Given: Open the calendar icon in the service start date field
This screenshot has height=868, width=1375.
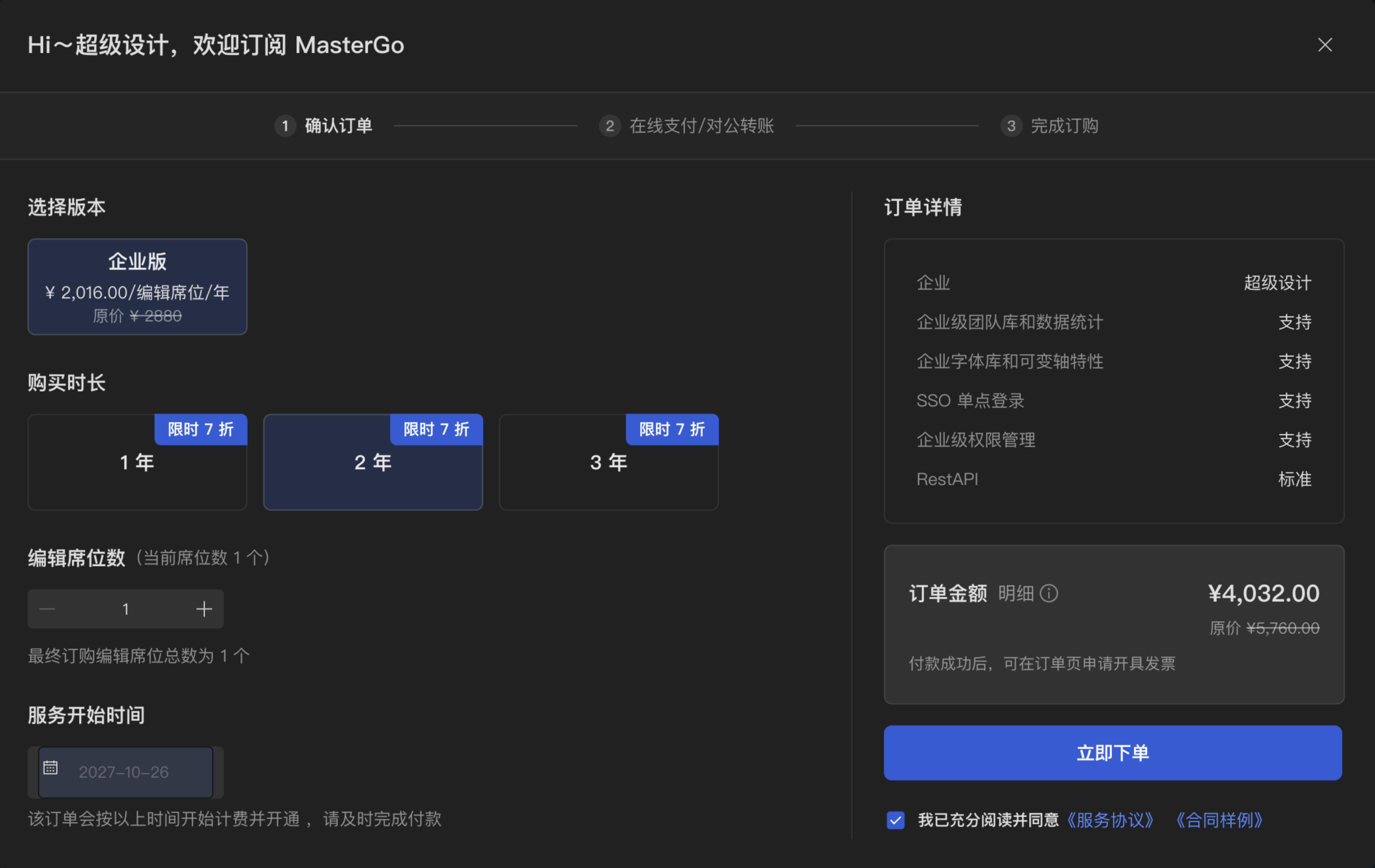Looking at the screenshot, I should (50, 768).
